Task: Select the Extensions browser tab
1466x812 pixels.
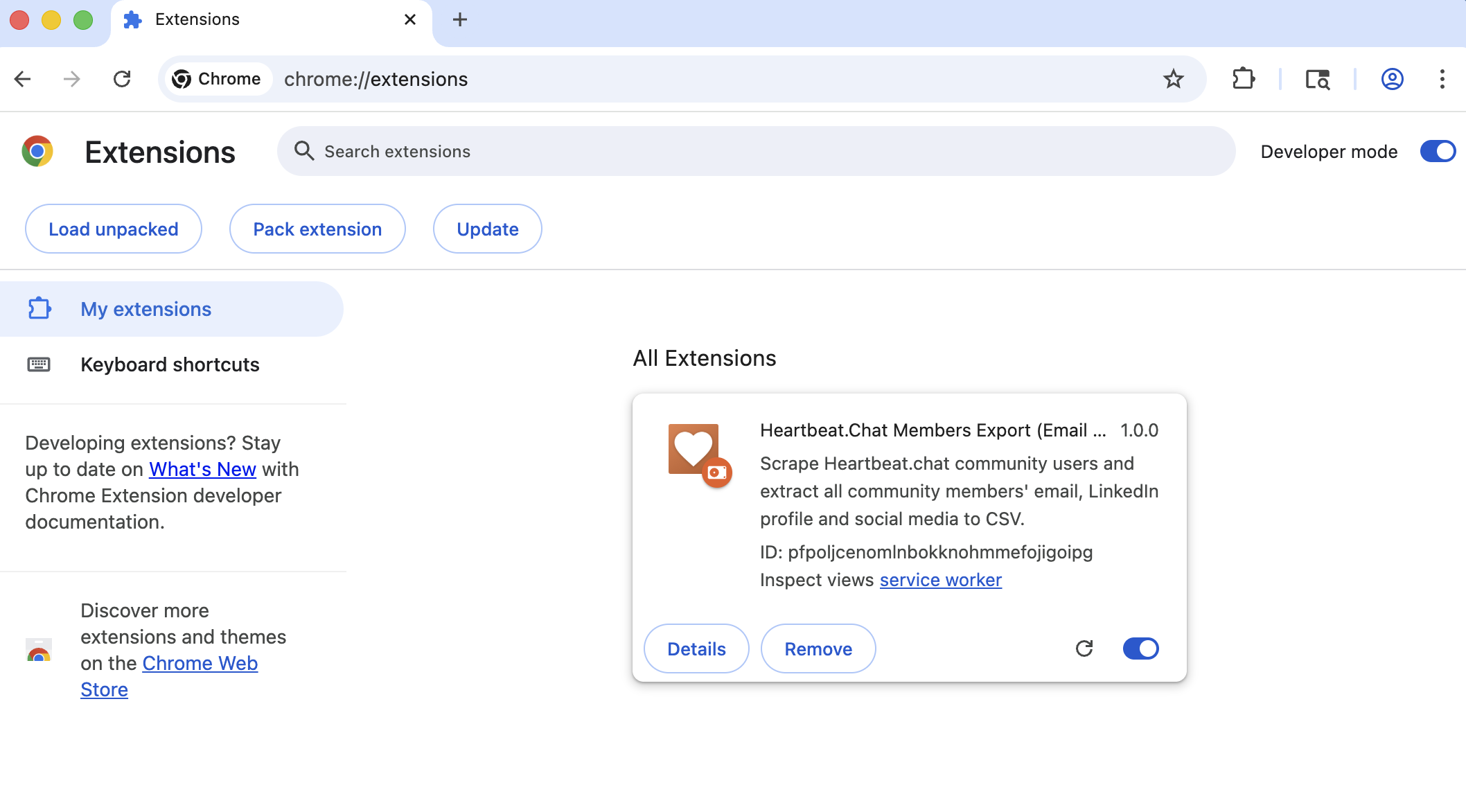Action: coord(271,21)
